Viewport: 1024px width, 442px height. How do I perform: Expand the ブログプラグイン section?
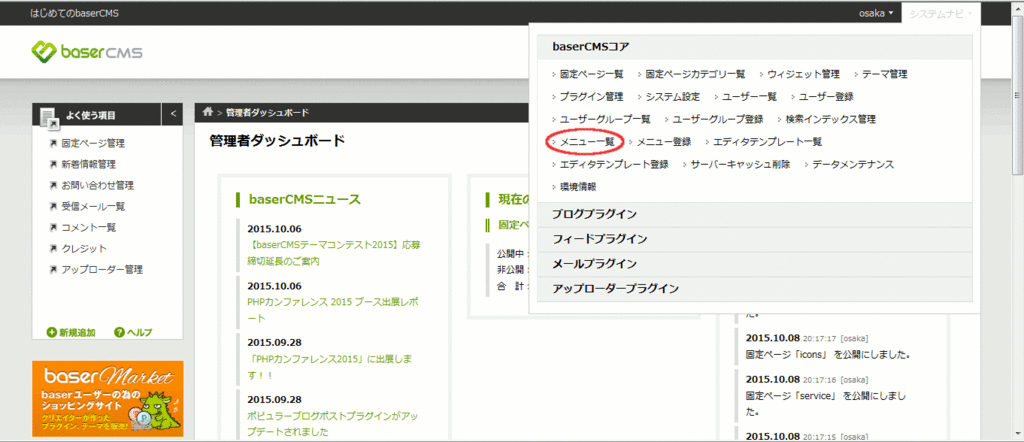pos(754,214)
